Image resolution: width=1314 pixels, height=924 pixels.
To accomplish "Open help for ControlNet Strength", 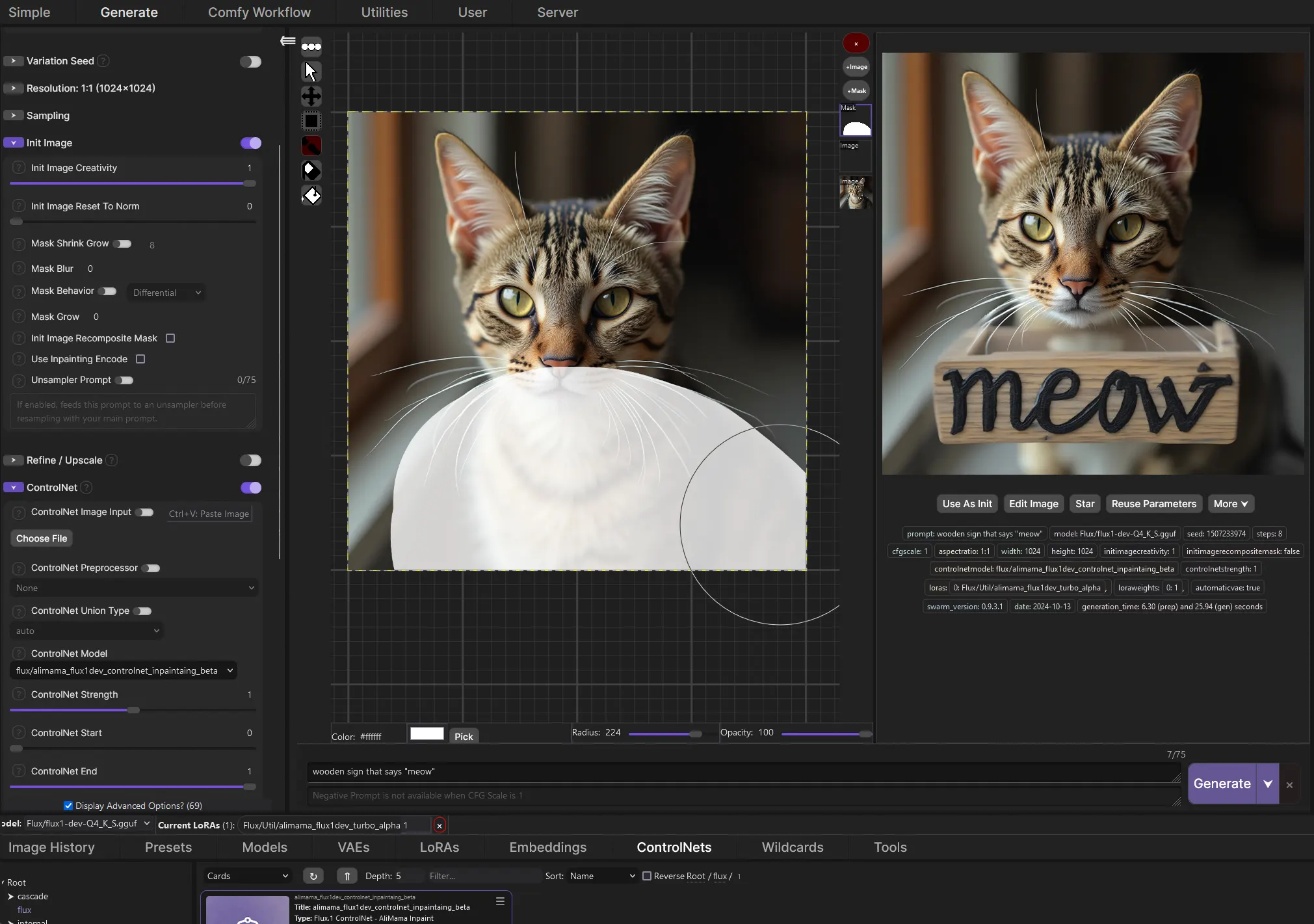I will [19, 694].
